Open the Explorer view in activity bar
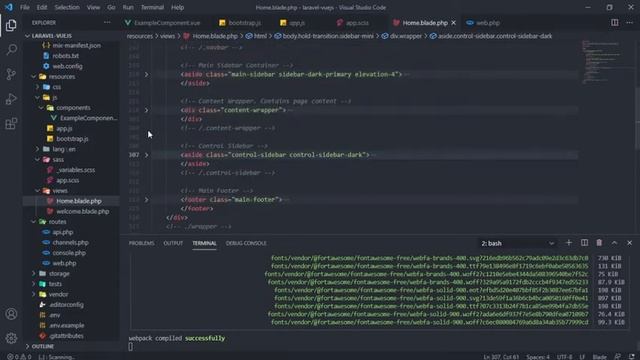 click(x=11, y=25)
